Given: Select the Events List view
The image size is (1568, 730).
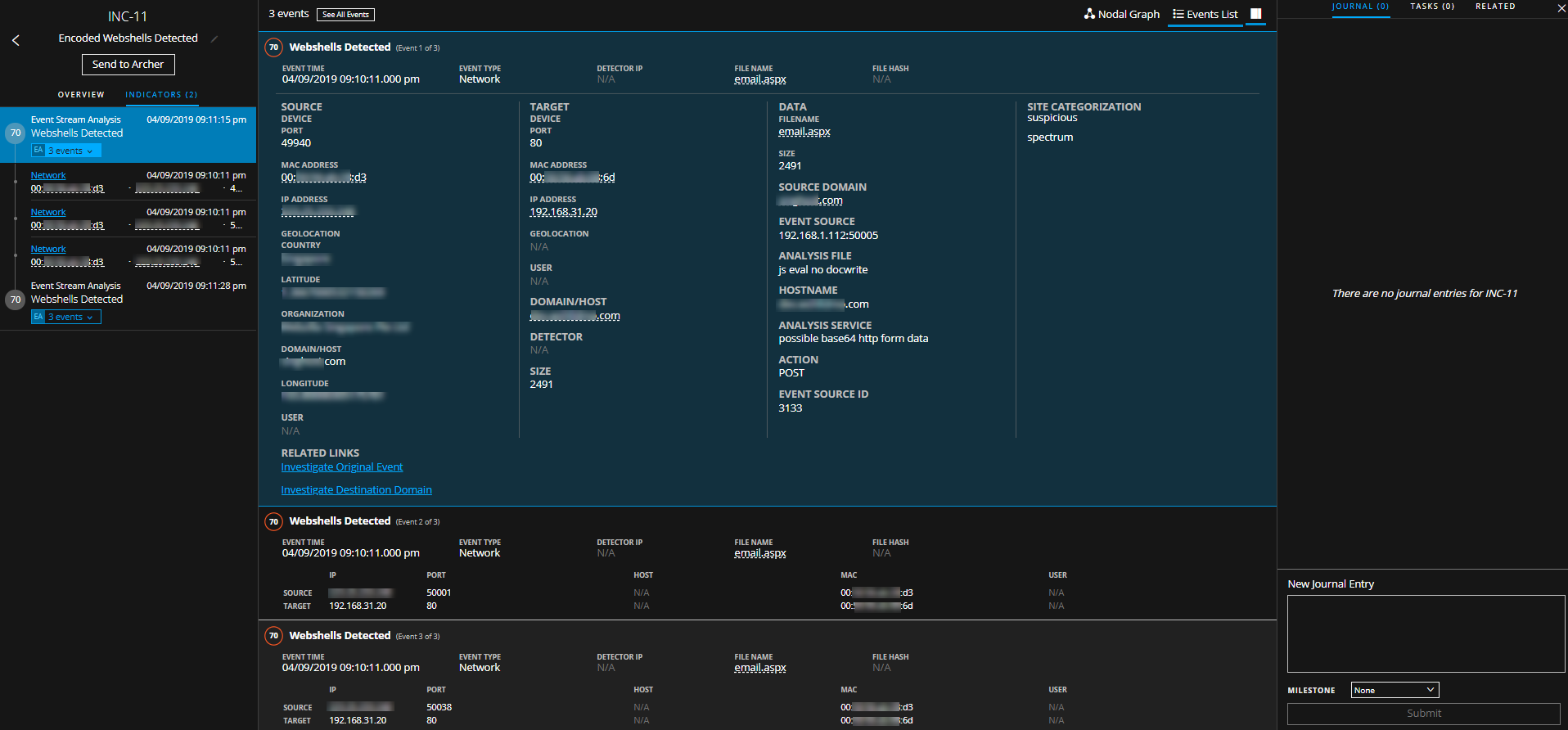Looking at the screenshot, I should click(1205, 14).
